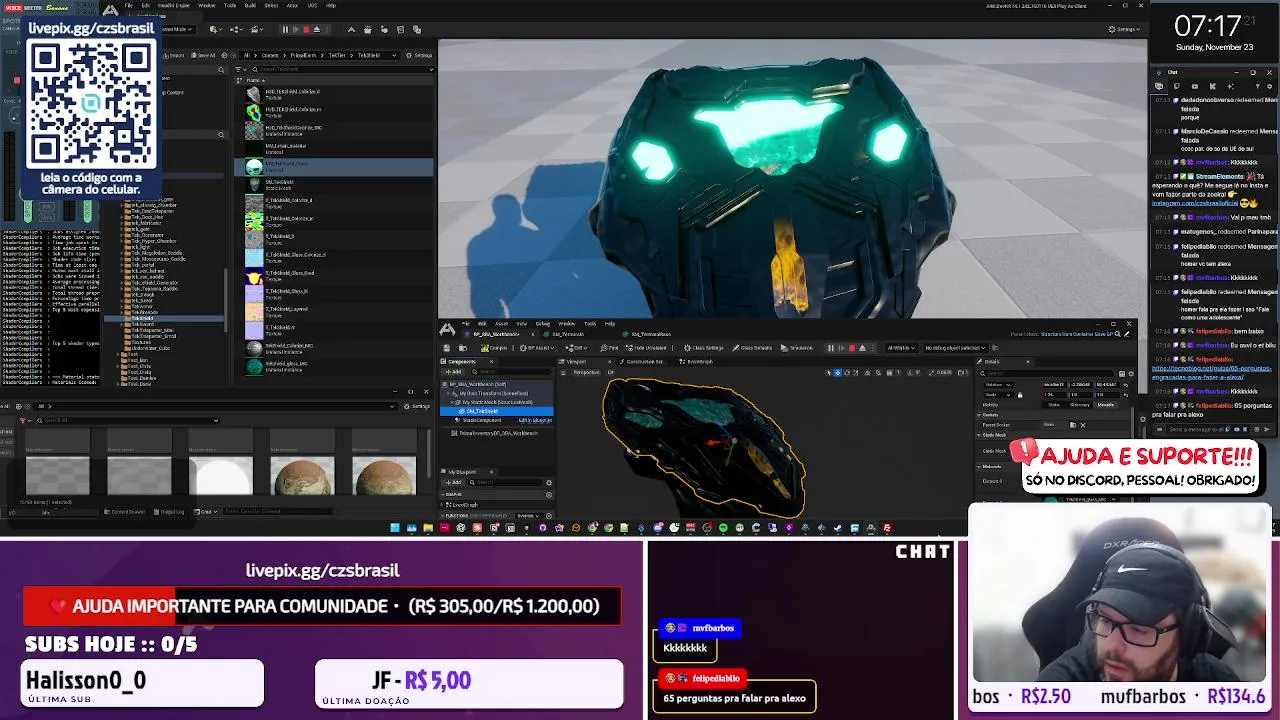Set Mobility to Stationary
1280x720 pixels.
click(x=1080, y=405)
